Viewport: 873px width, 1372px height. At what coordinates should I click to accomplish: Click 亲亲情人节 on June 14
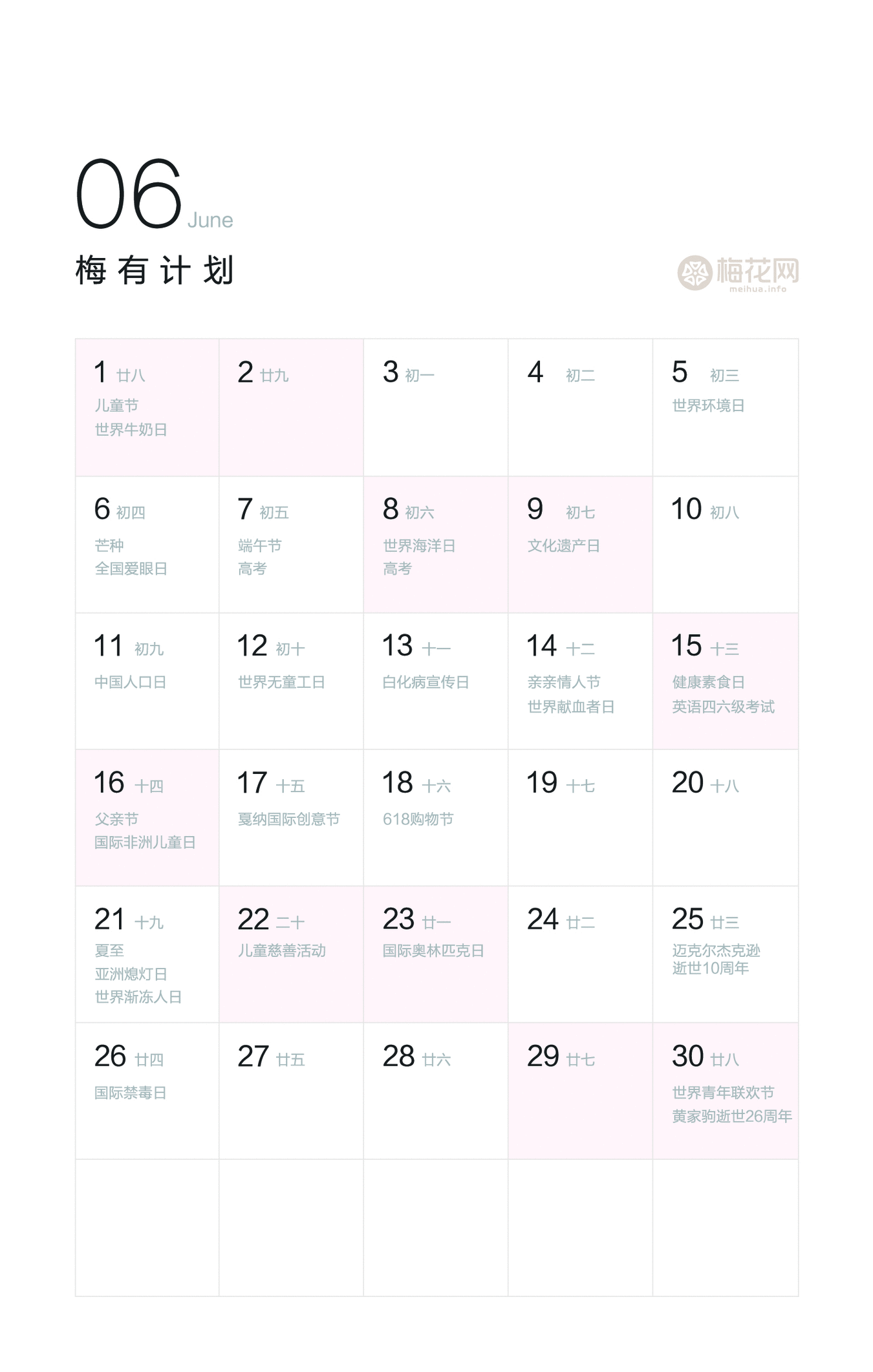[x=564, y=682]
